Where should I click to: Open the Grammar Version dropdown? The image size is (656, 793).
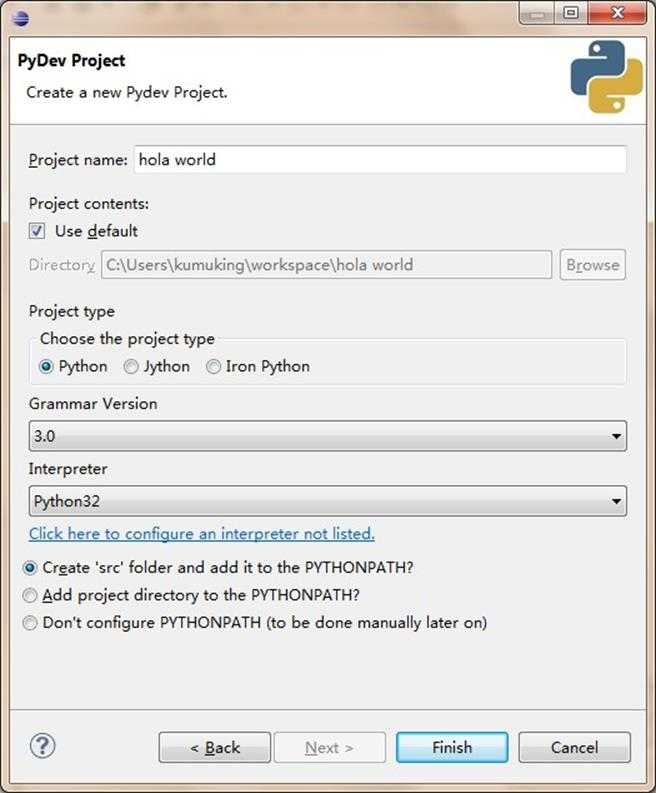click(x=327, y=437)
